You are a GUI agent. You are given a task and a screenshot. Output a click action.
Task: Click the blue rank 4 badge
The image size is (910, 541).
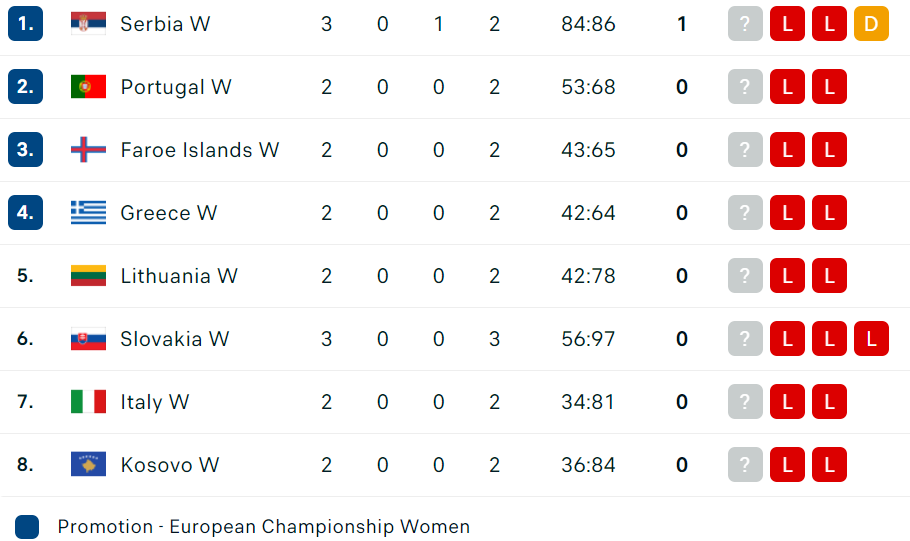tap(26, 212)
